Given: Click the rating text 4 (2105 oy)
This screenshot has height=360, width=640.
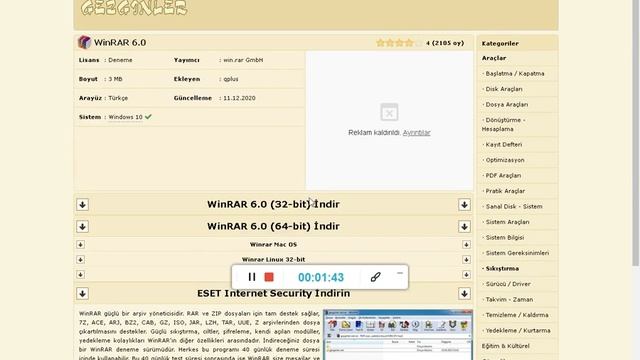Looking at the screenshot, I should (x=445, y=43).
